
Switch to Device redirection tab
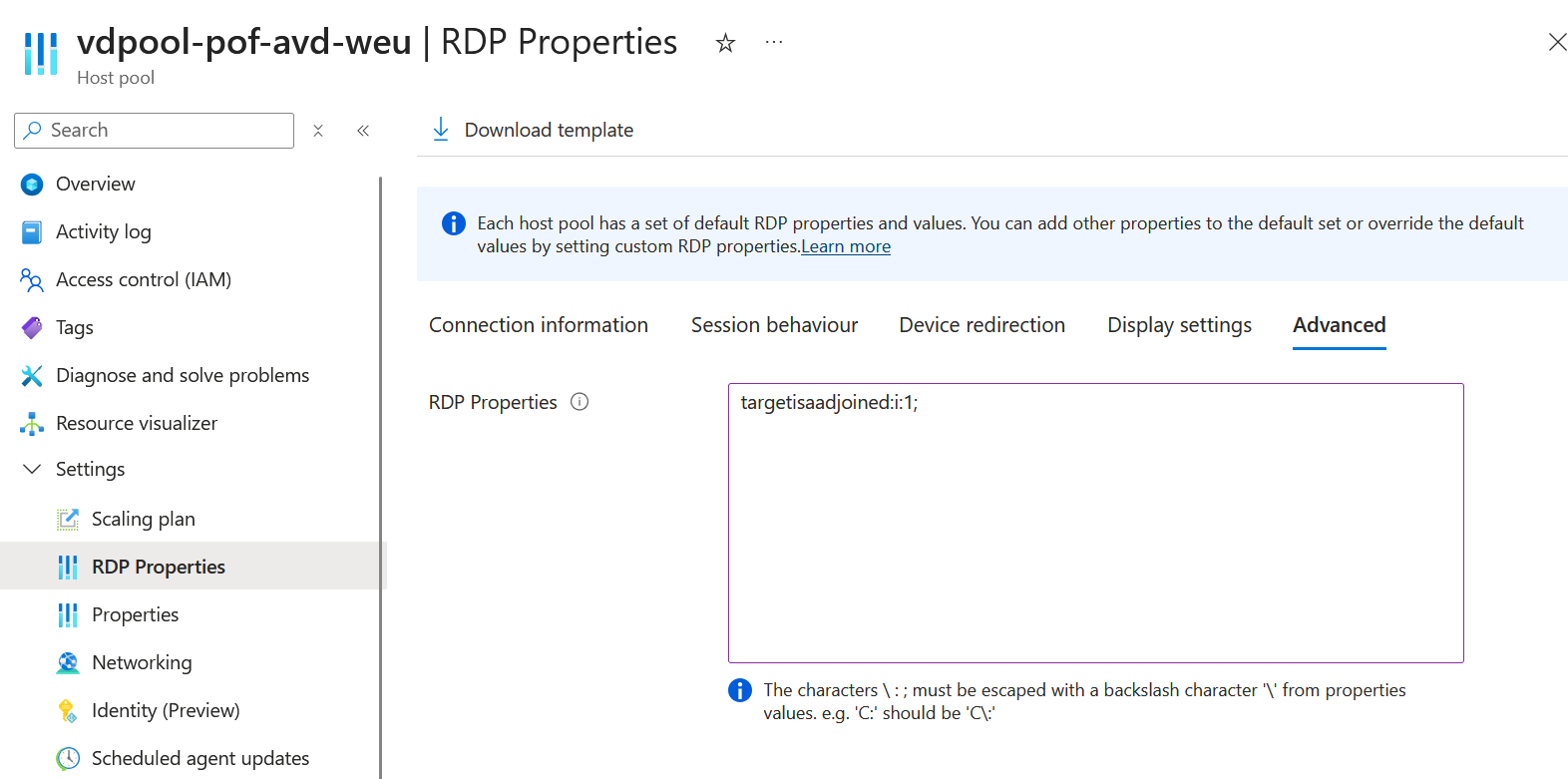click(981, 325)
